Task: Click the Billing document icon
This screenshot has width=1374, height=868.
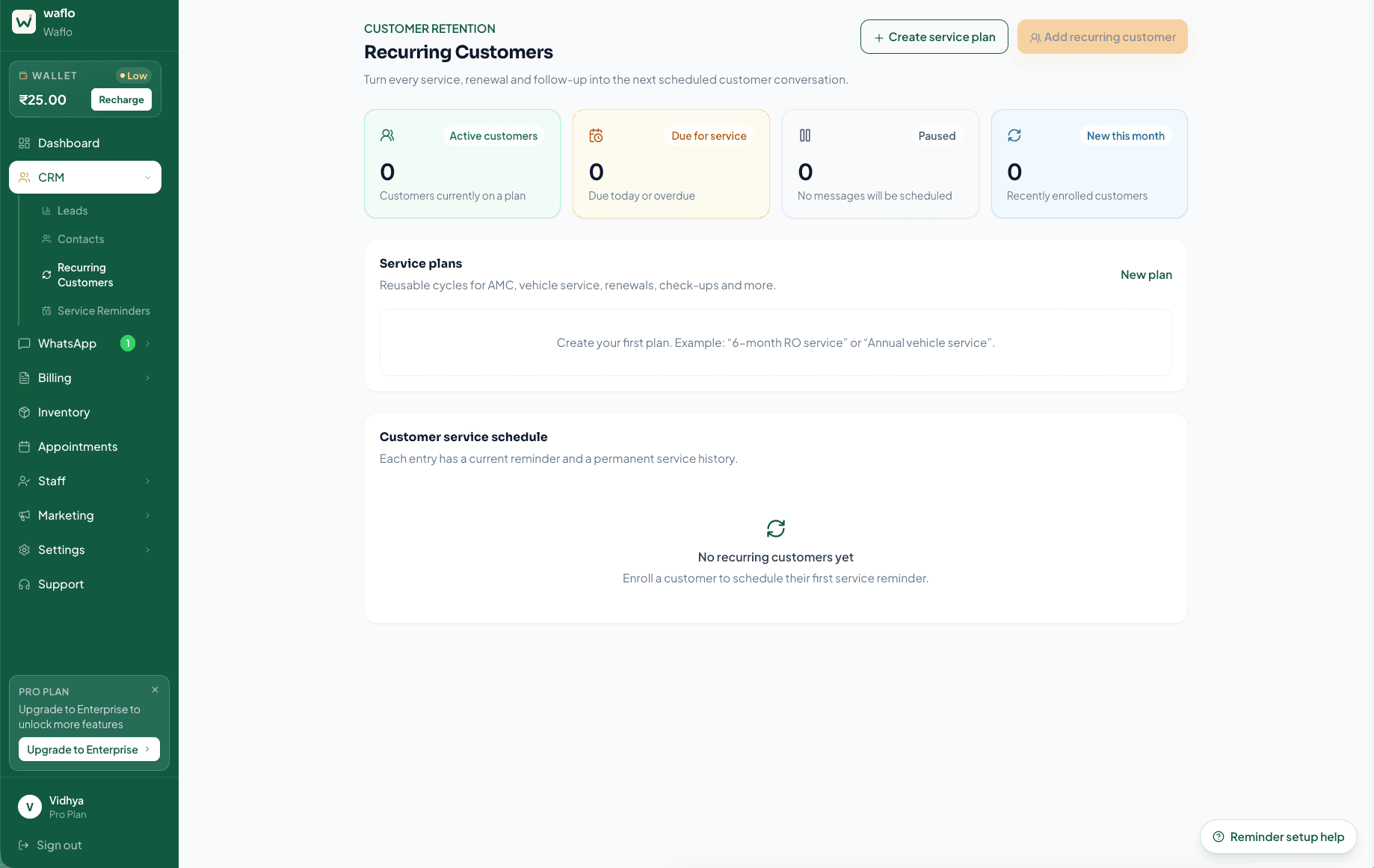Action: 25,378
